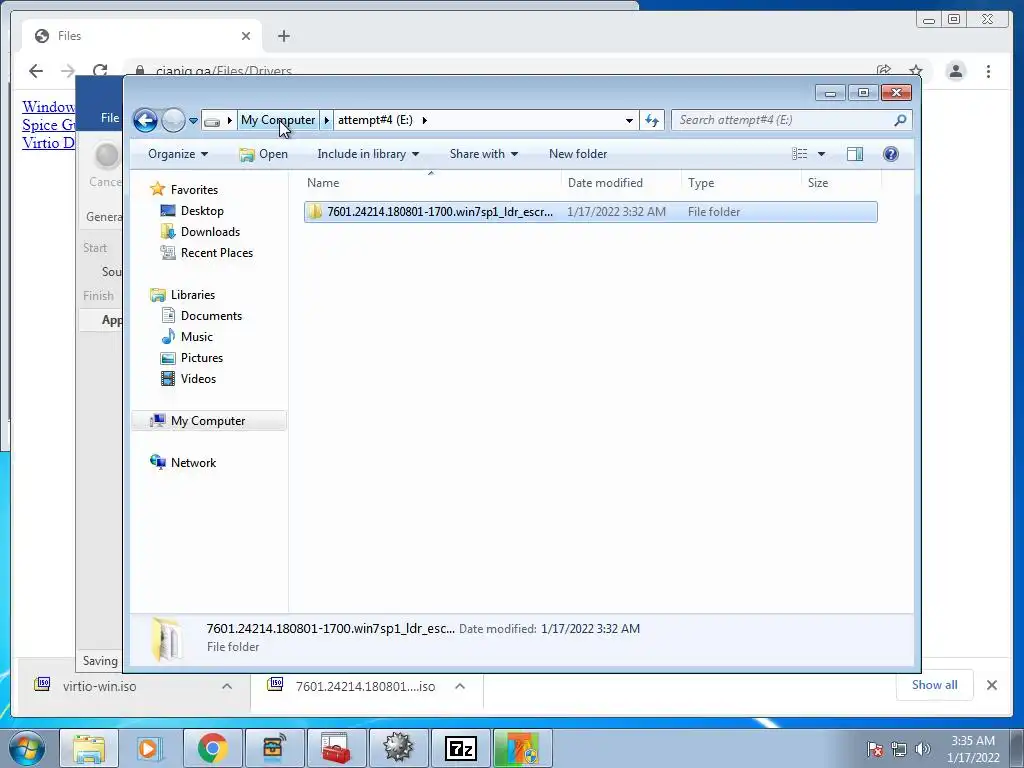Open Downloads in the navigation pane
1024x768 pixels.
click(200, 232)
